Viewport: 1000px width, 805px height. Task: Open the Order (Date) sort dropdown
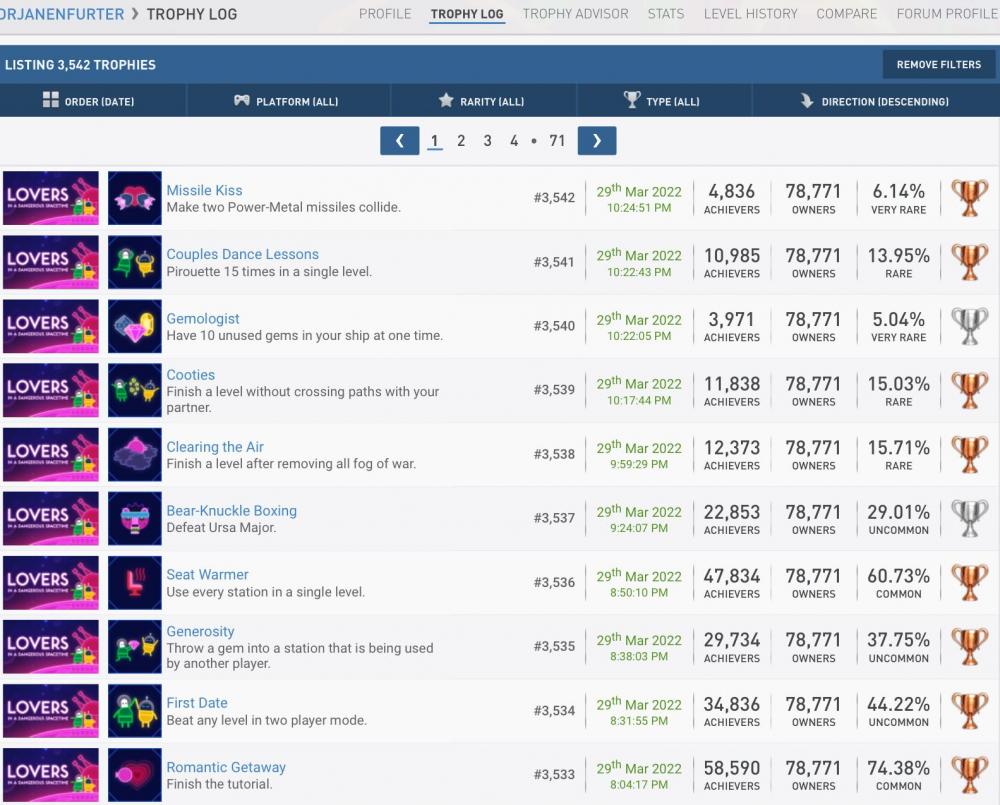tap(89, 101)
